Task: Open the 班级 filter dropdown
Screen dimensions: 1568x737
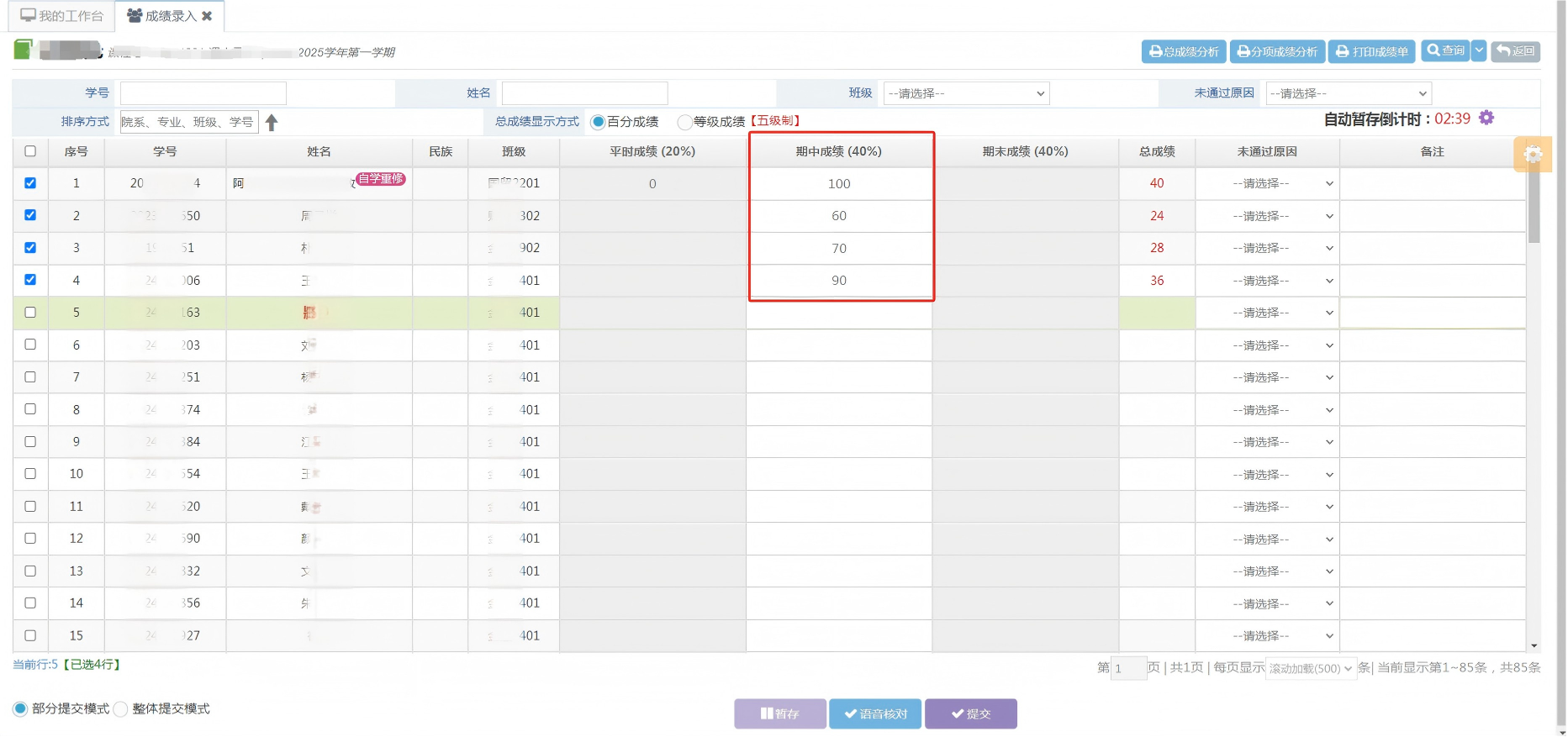Action: tap(967, 93)
